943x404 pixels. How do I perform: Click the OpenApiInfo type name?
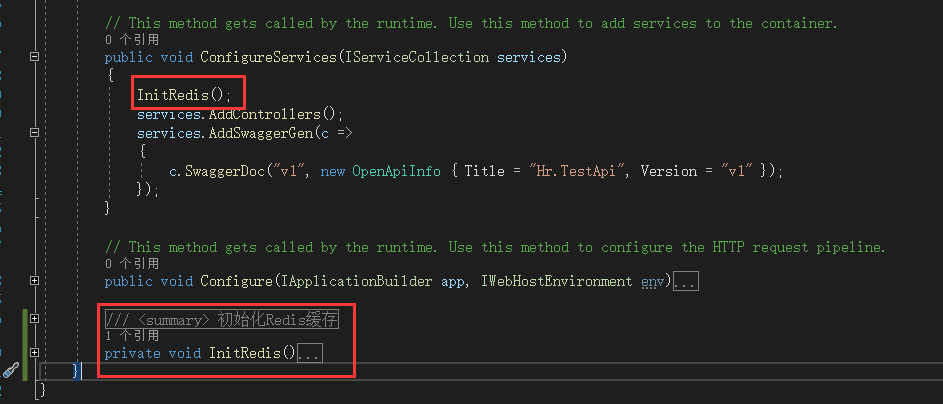395,171
